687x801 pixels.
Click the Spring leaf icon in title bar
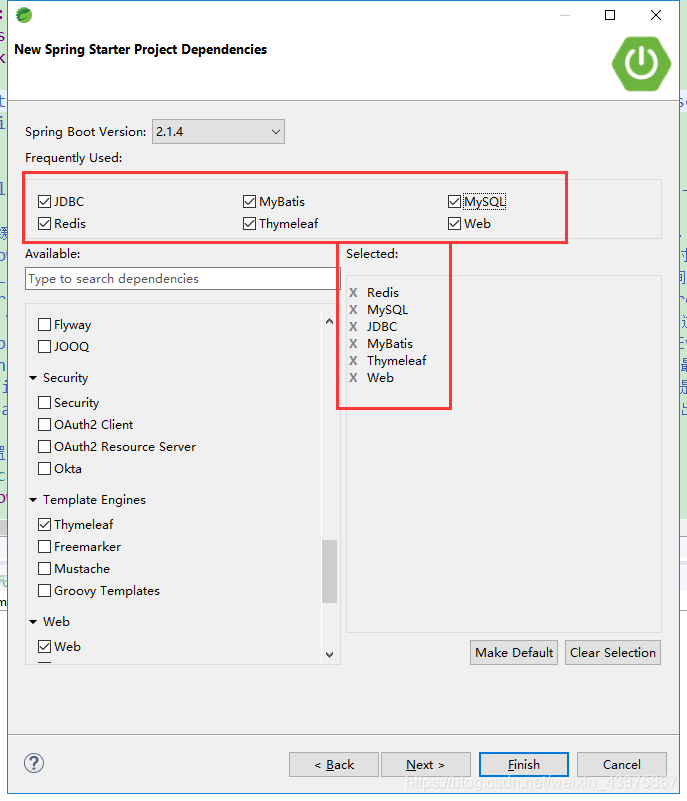(x=23, y=15)
